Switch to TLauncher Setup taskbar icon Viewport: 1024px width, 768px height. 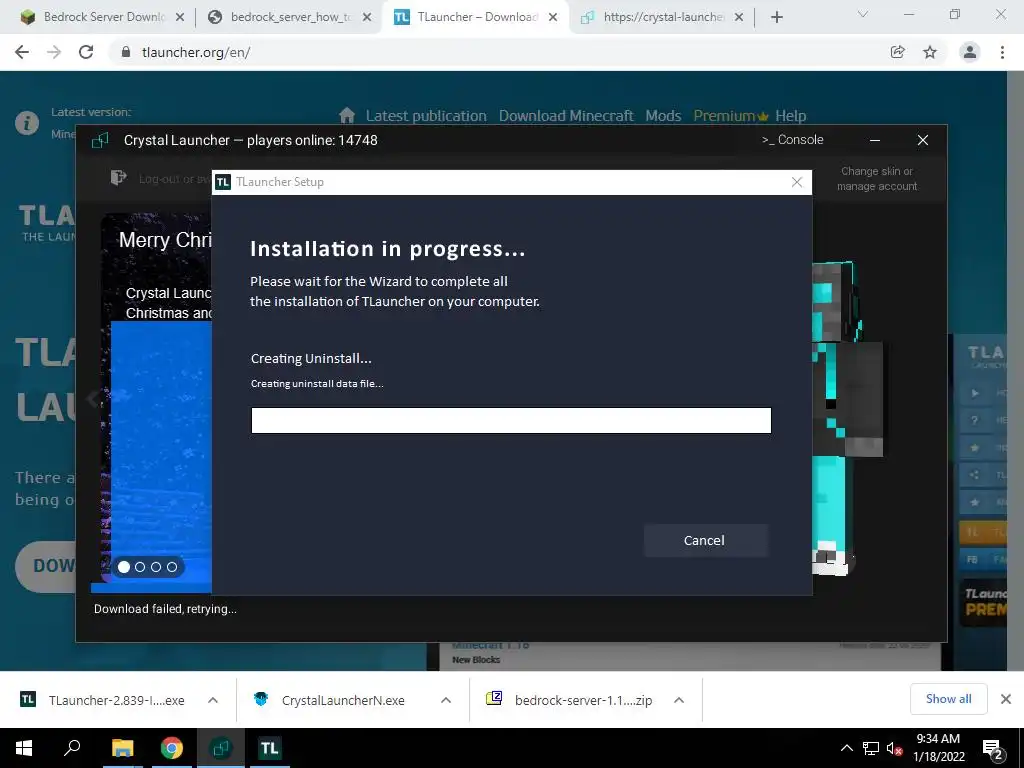point(269,748)
